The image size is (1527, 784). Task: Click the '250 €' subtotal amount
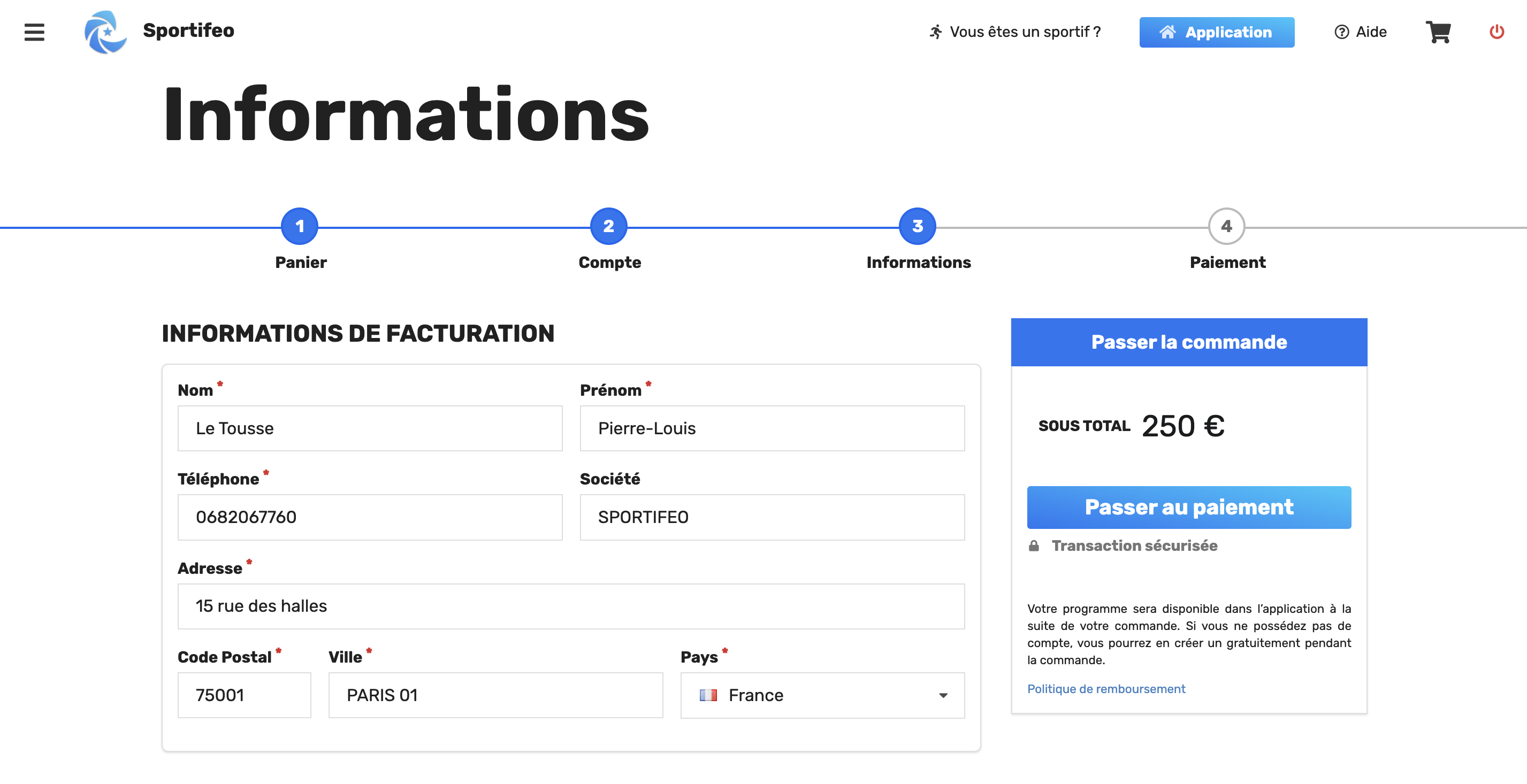(x=1182, y=426)
